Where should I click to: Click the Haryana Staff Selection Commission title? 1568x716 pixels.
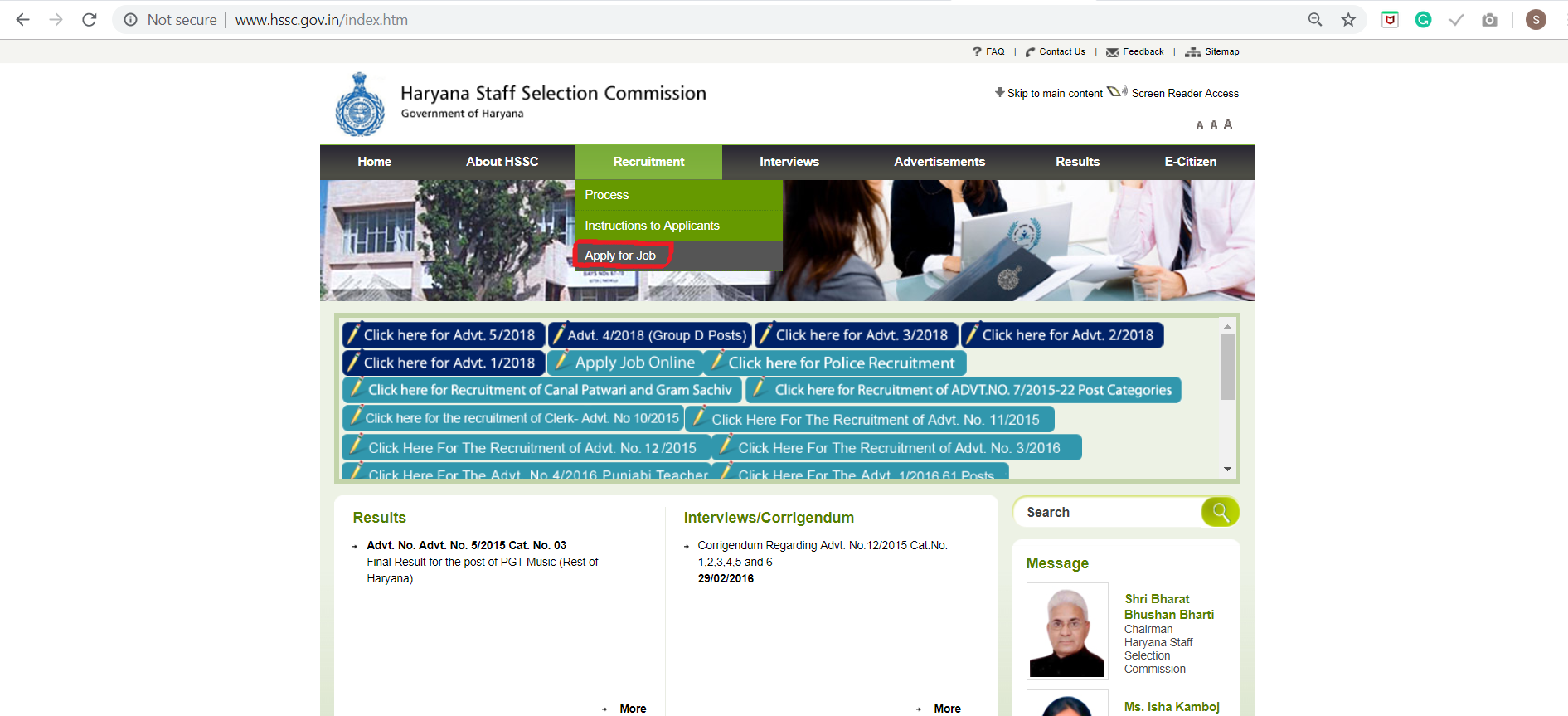pyautogui.click(x=553, y=93)
